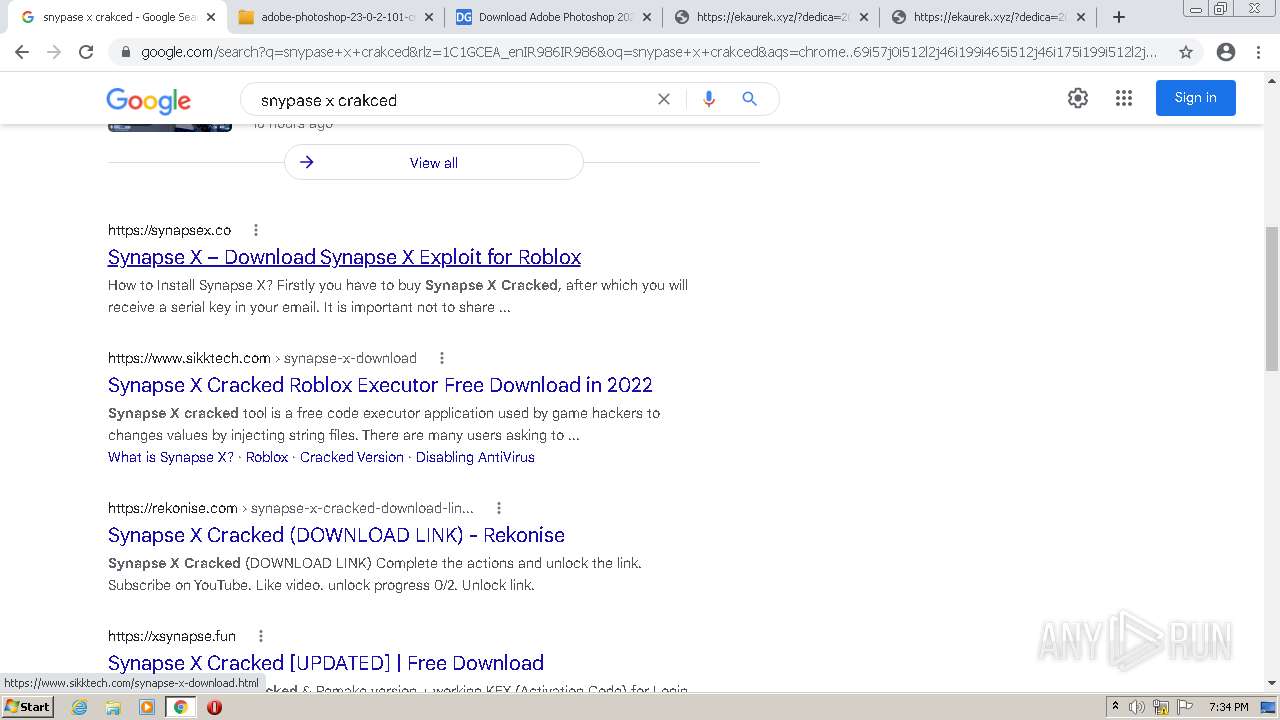The image size is (1280, 720).
Task: Open more options for xsynapse.fun result
Action: 261,636
